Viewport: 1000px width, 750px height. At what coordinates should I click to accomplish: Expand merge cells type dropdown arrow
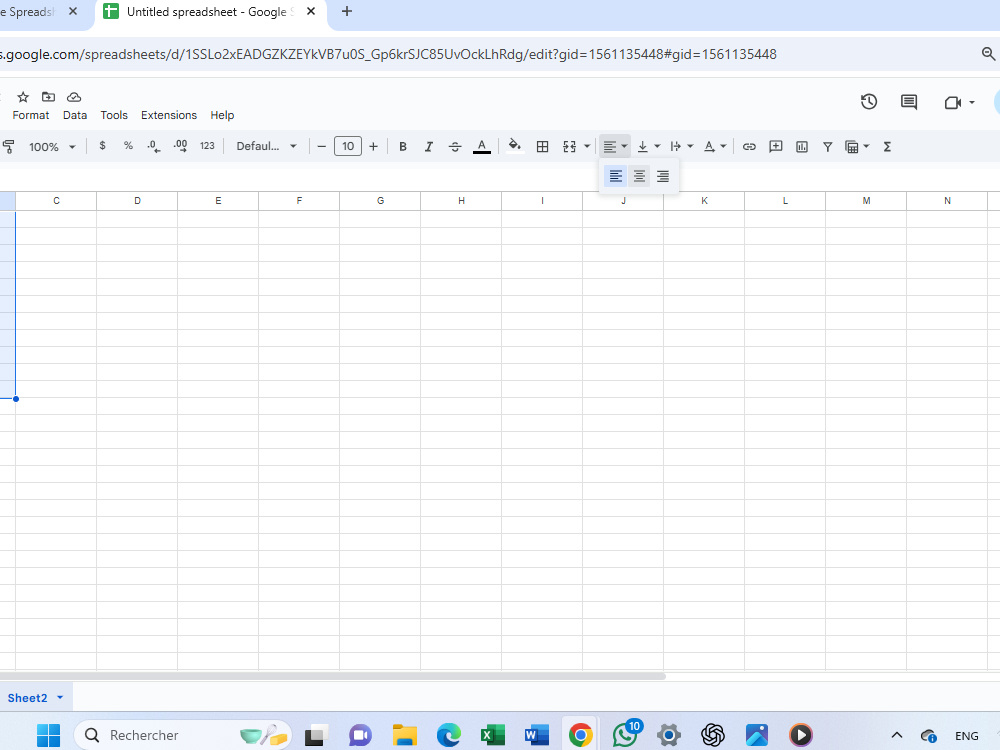point(587,147)
